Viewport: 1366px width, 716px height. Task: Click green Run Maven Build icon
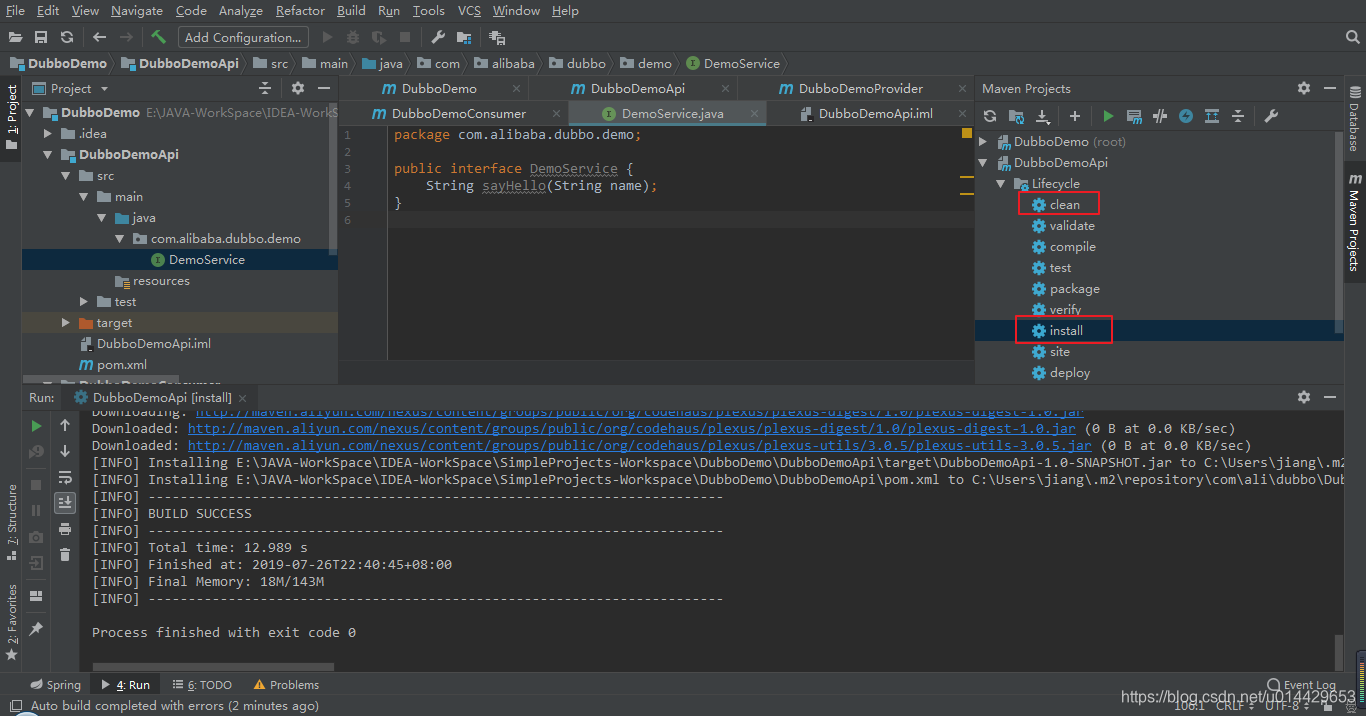coord(1108,116)
